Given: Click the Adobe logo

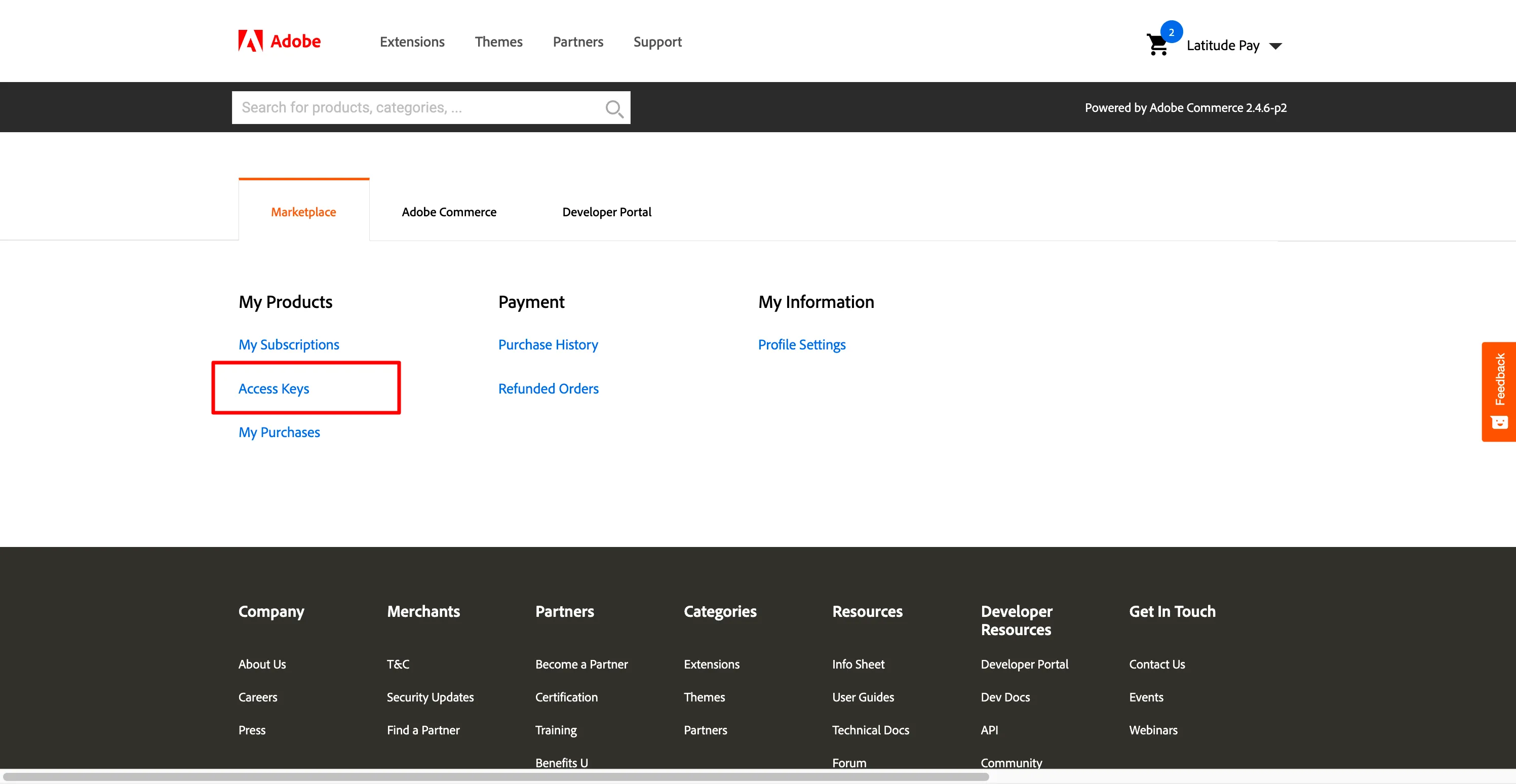Looking at the screenshot, I should point(280,41).
